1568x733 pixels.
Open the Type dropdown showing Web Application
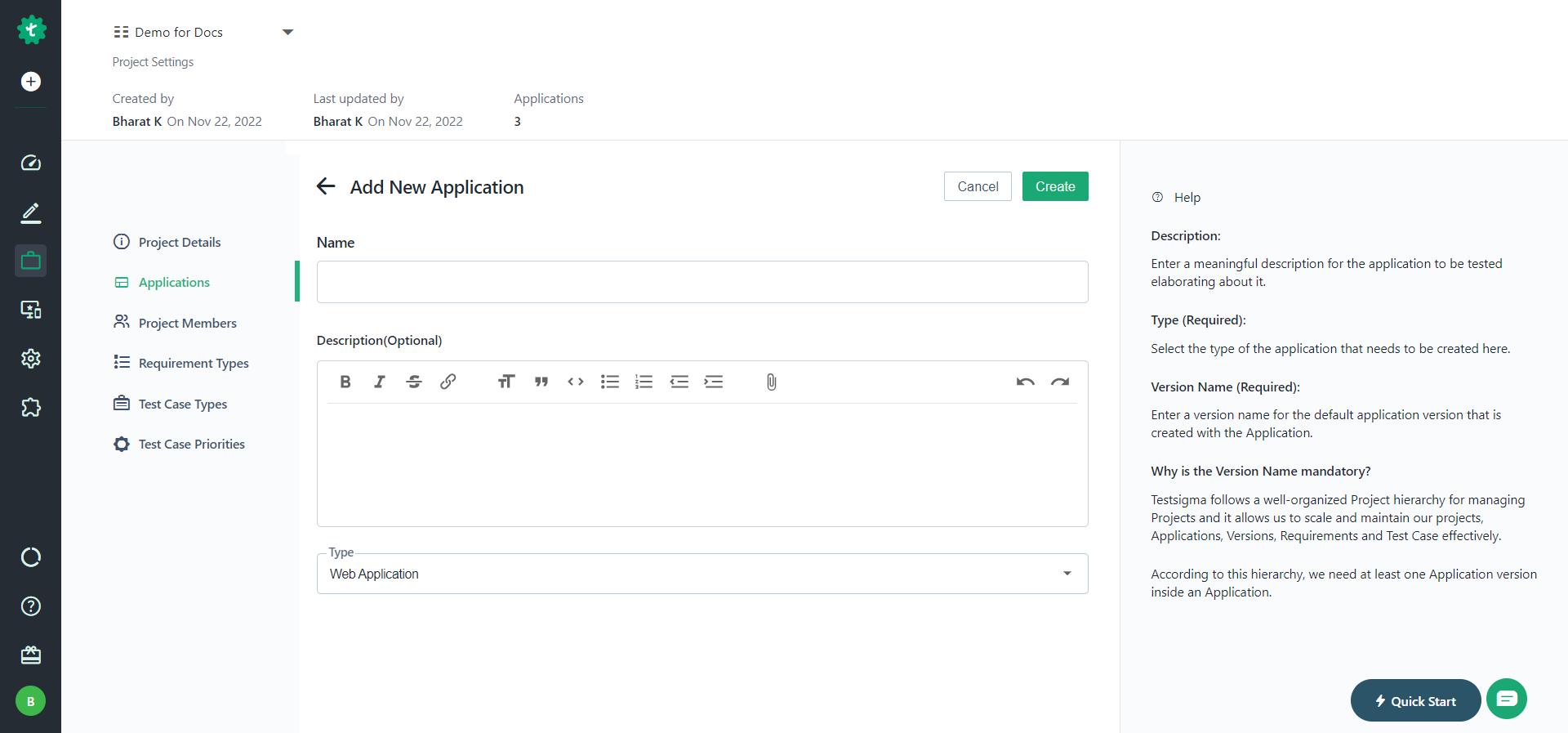tap(702, 574)
